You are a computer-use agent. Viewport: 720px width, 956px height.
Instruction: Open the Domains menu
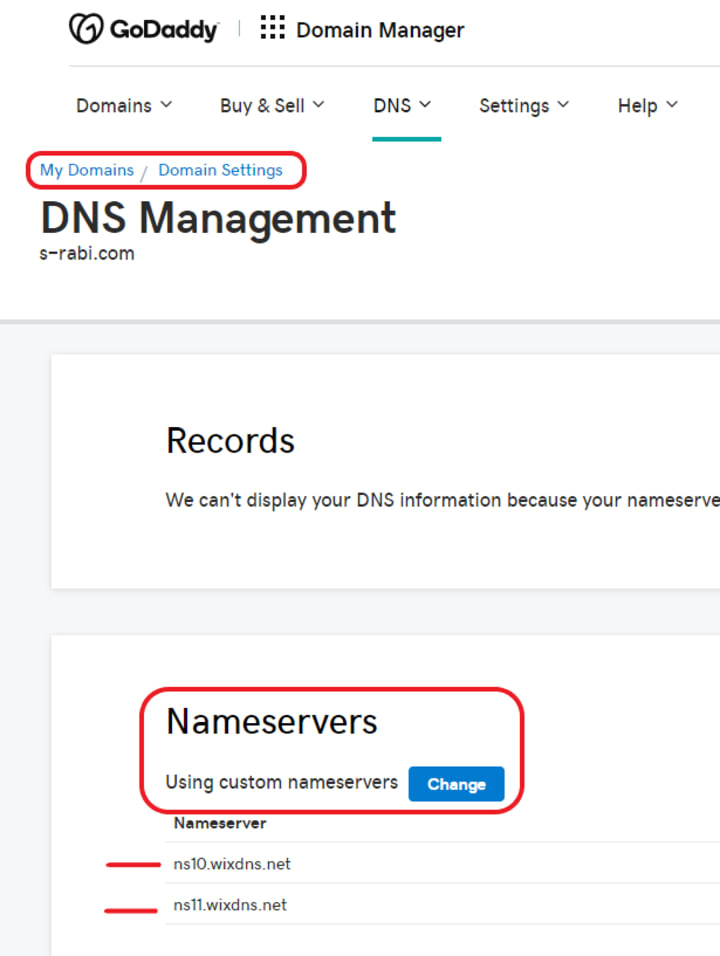tap(124, 105)
